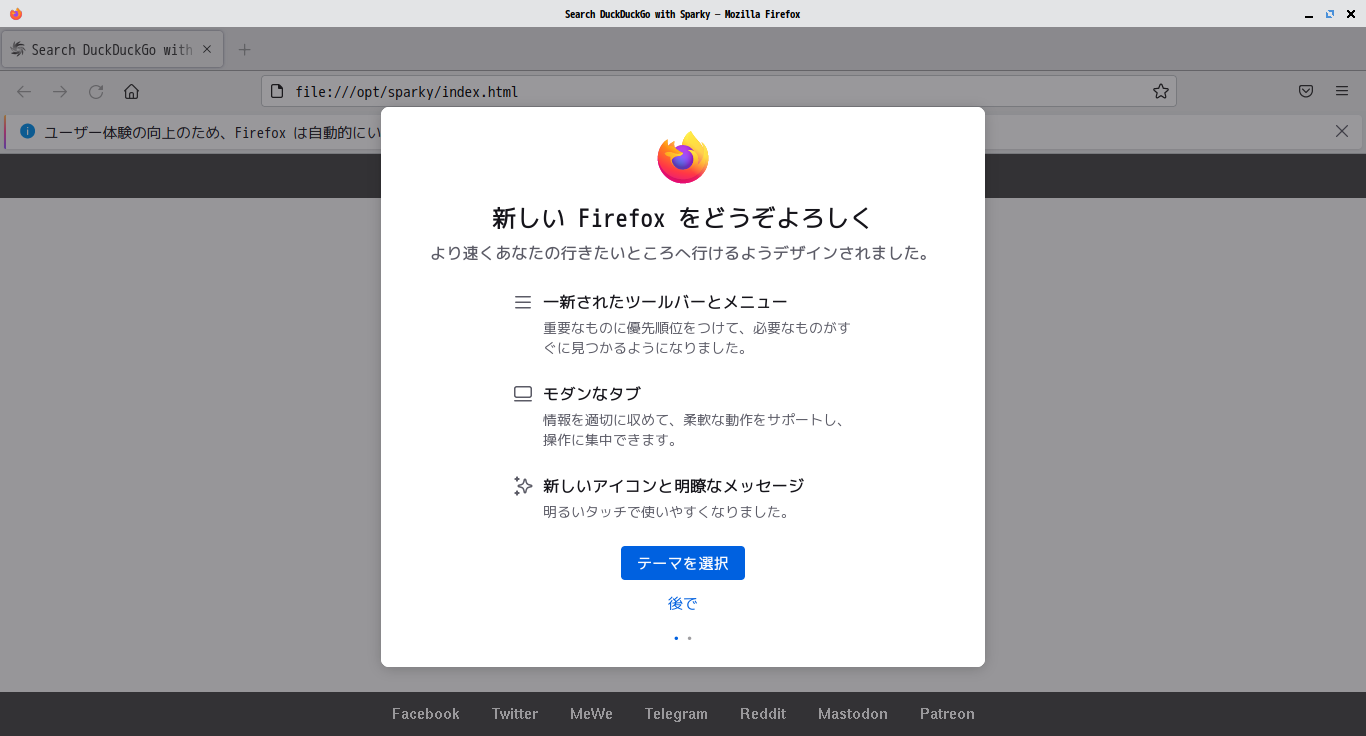Open the Patreon footer link
The image size is (1366, 736).
point(947,714)
